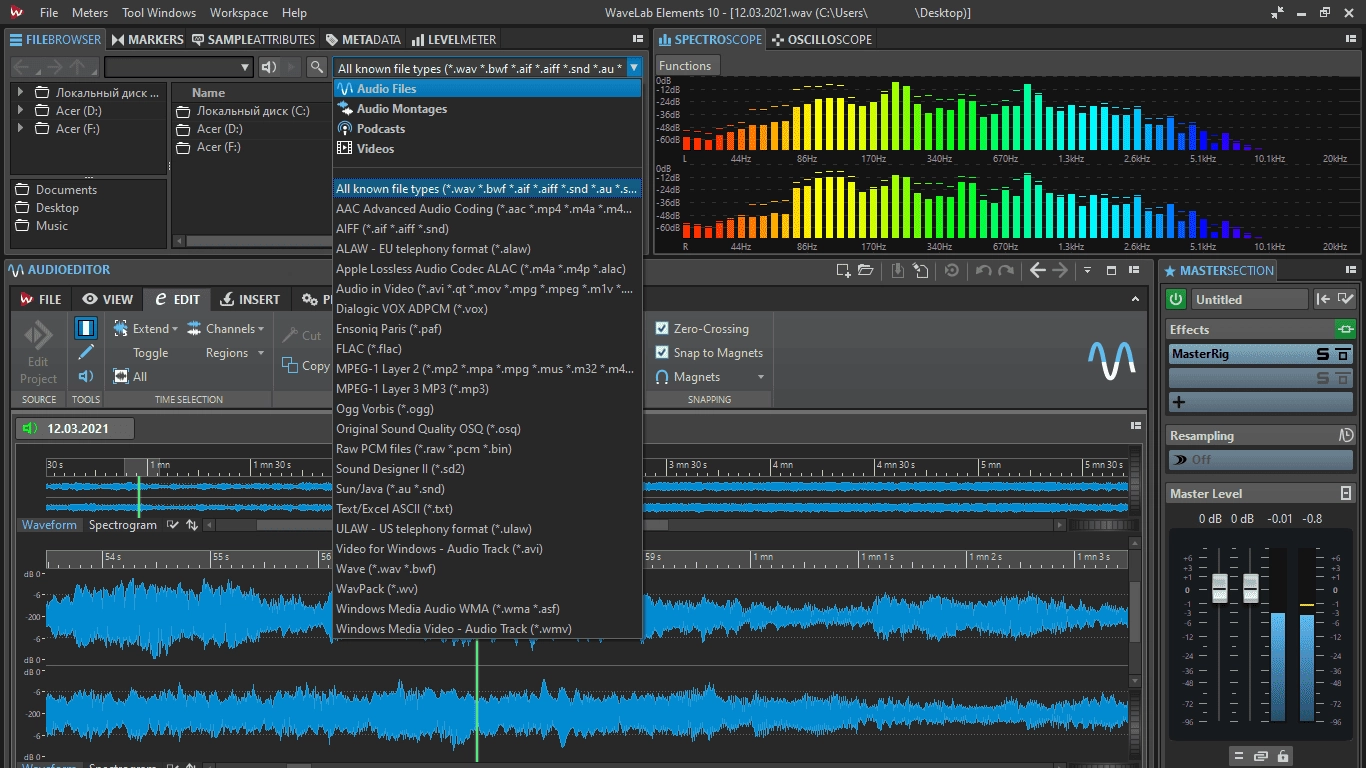Open the Insert ribbon tab
The height and width of the screenshot is (768, 1366).
pos(250,299)
